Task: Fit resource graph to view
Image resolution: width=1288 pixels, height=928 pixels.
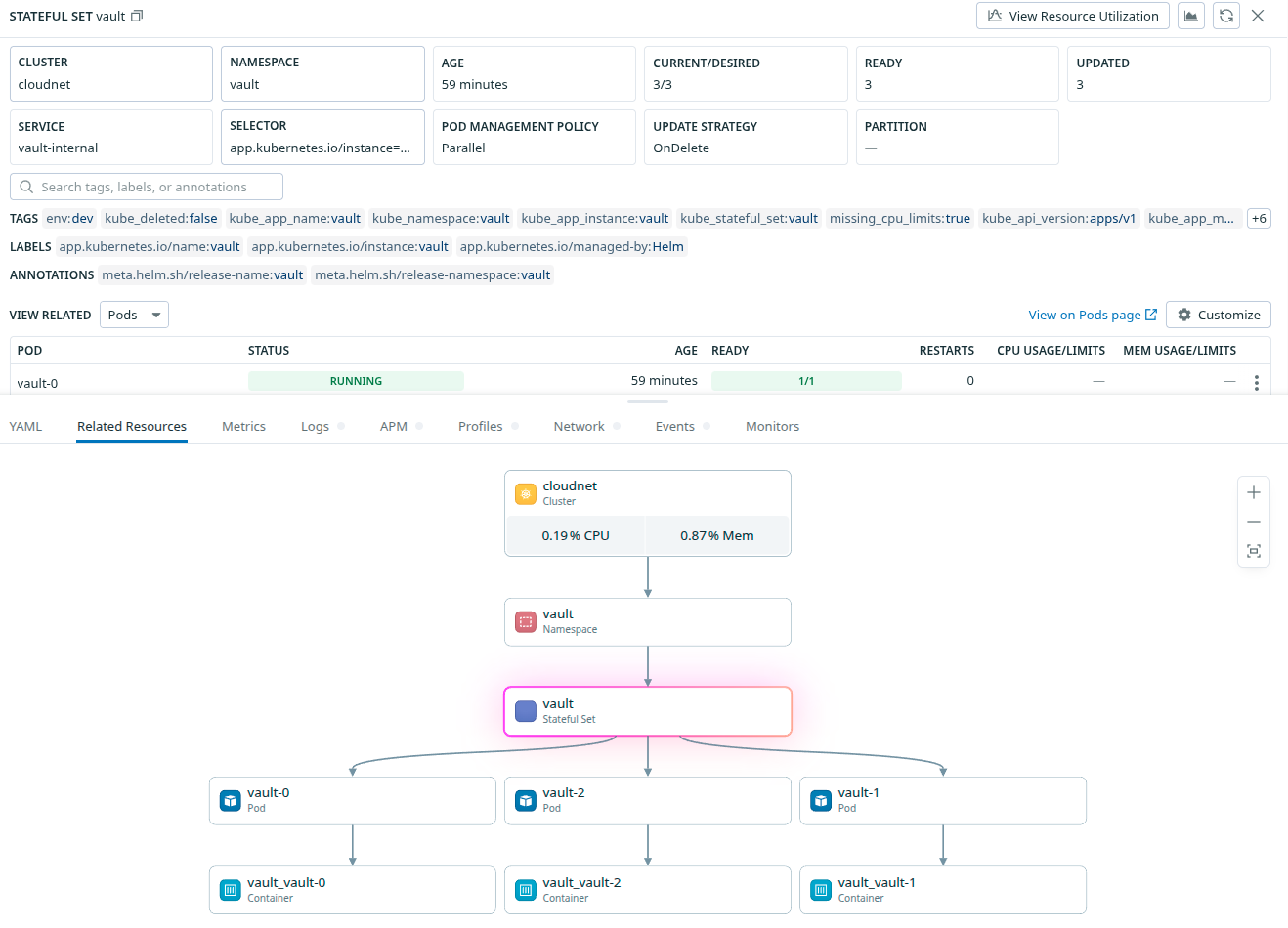Action: tap(1254, 551)
